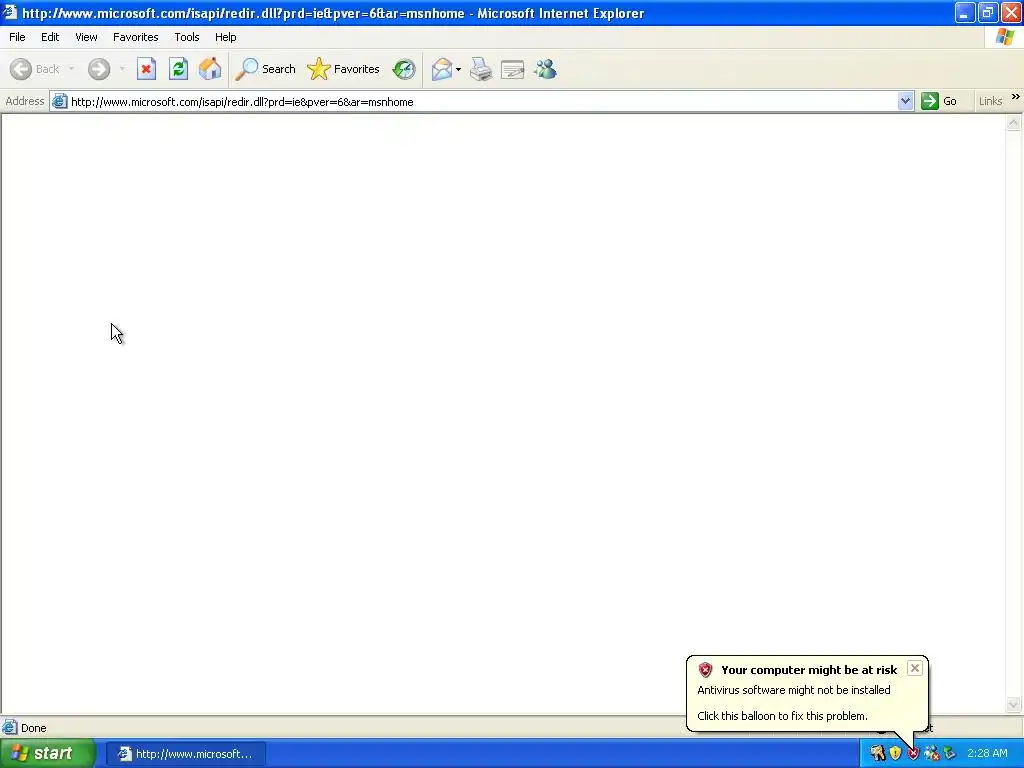Open the Search pane
The image size is (1024, 768).
(265, 69)
